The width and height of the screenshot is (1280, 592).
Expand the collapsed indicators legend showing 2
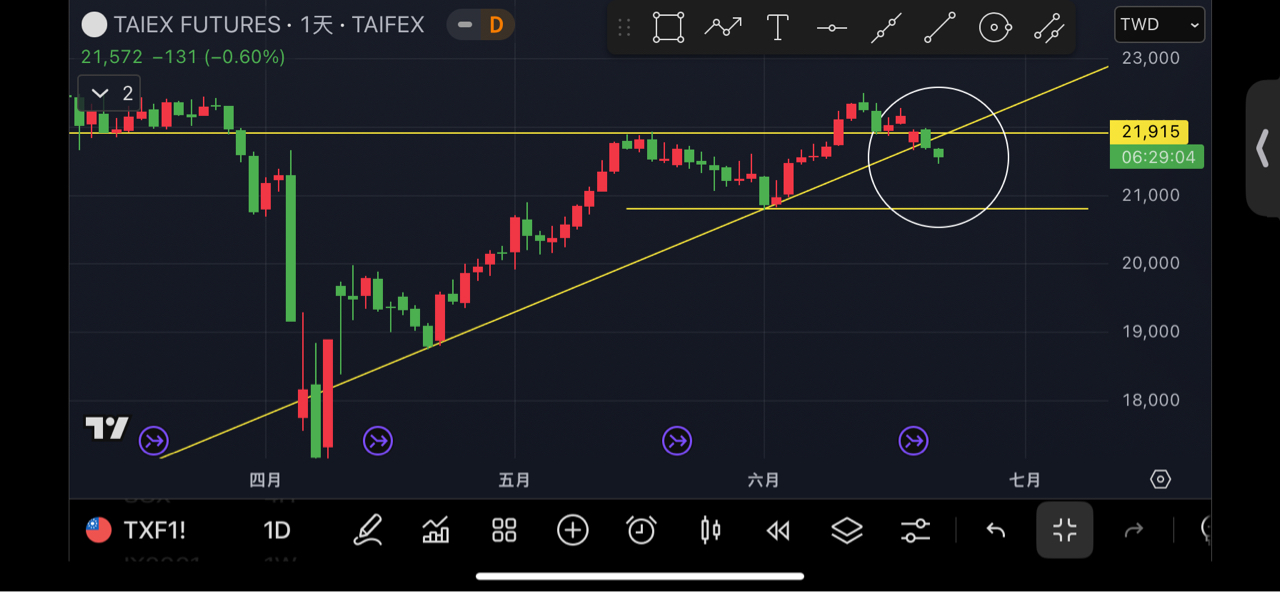[x=109, y=93]
